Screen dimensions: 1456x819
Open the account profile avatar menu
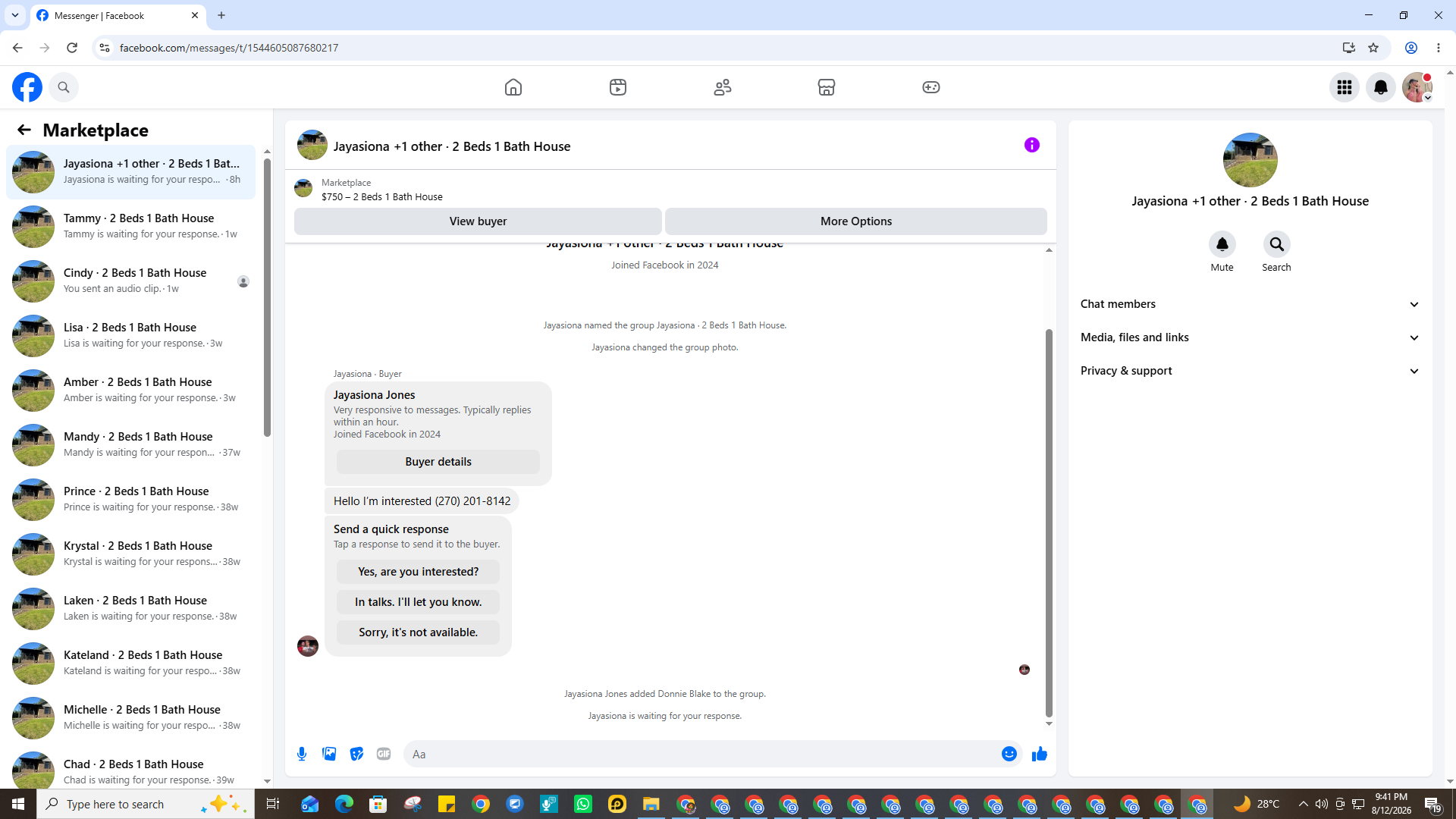click(1417, 87)
